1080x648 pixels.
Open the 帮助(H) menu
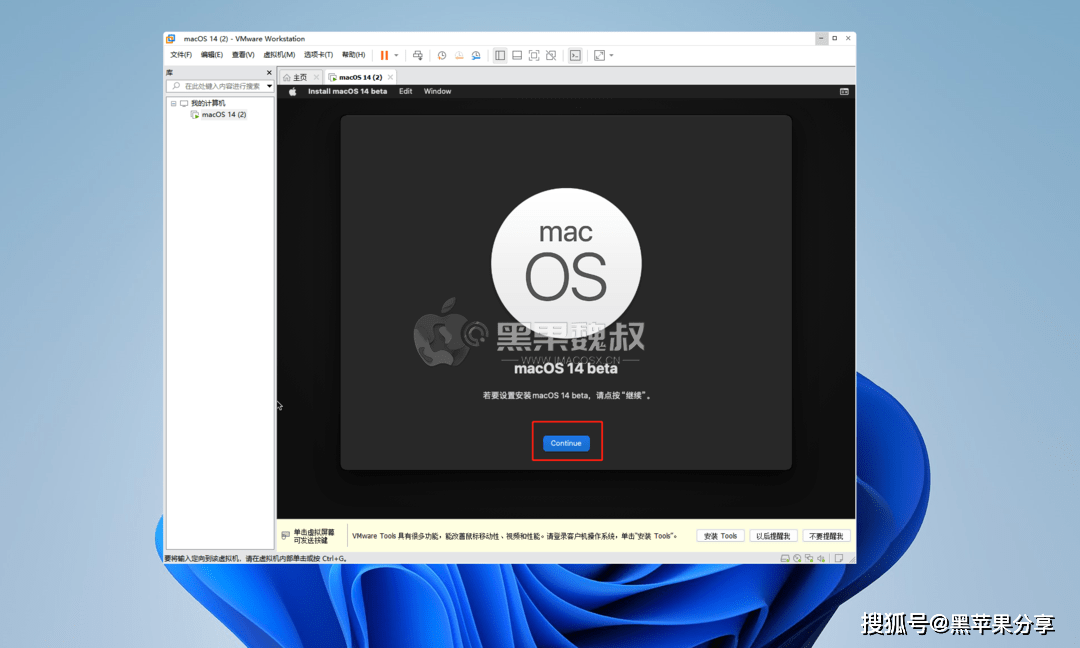pos(353,55)
